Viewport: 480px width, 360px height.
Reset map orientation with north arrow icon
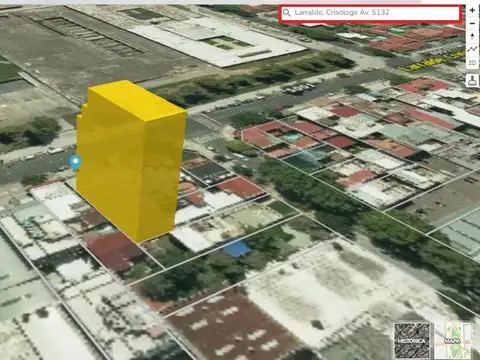click(x=472, y=37)
